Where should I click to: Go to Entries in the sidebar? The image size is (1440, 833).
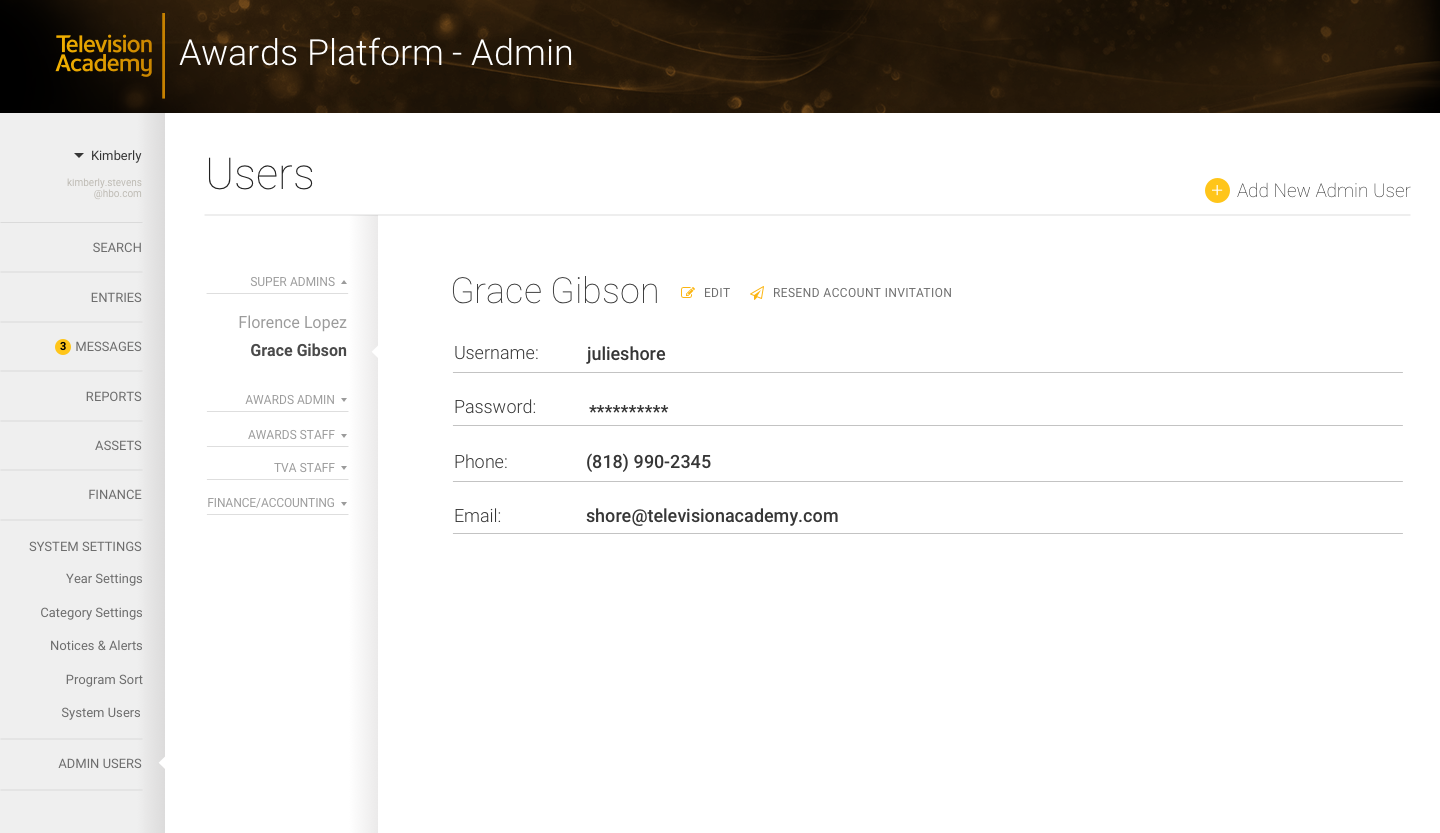tap(116, 298)
